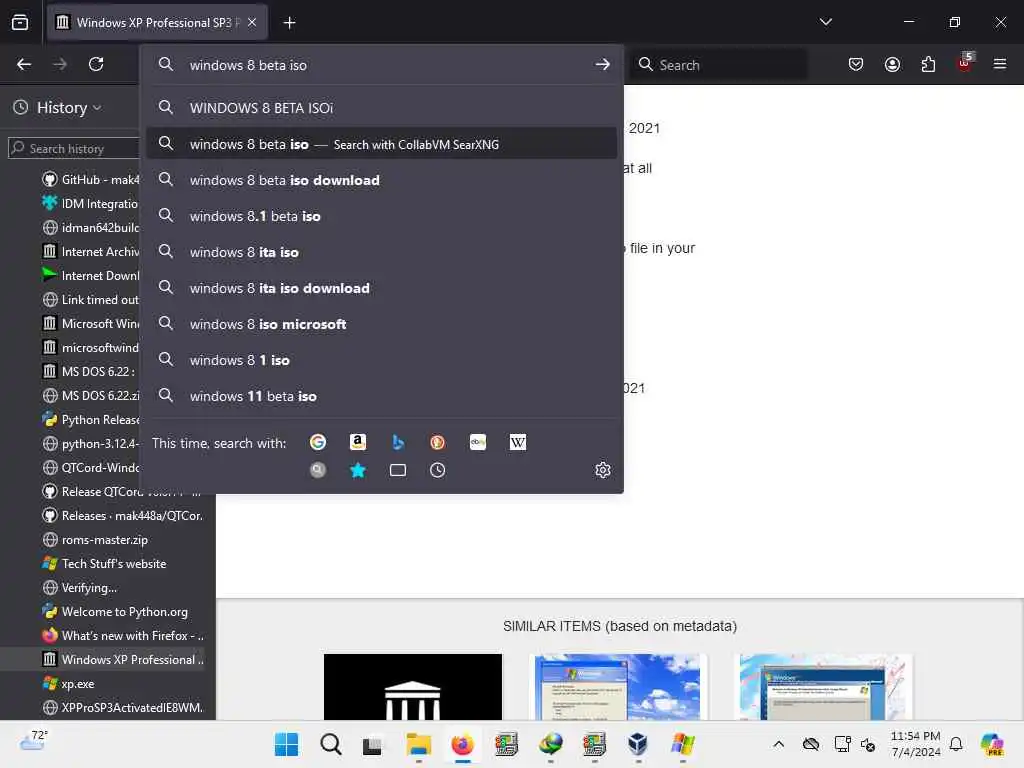
Task: Click the address bar text windows 8 beta iso
Action: (248, 65)
